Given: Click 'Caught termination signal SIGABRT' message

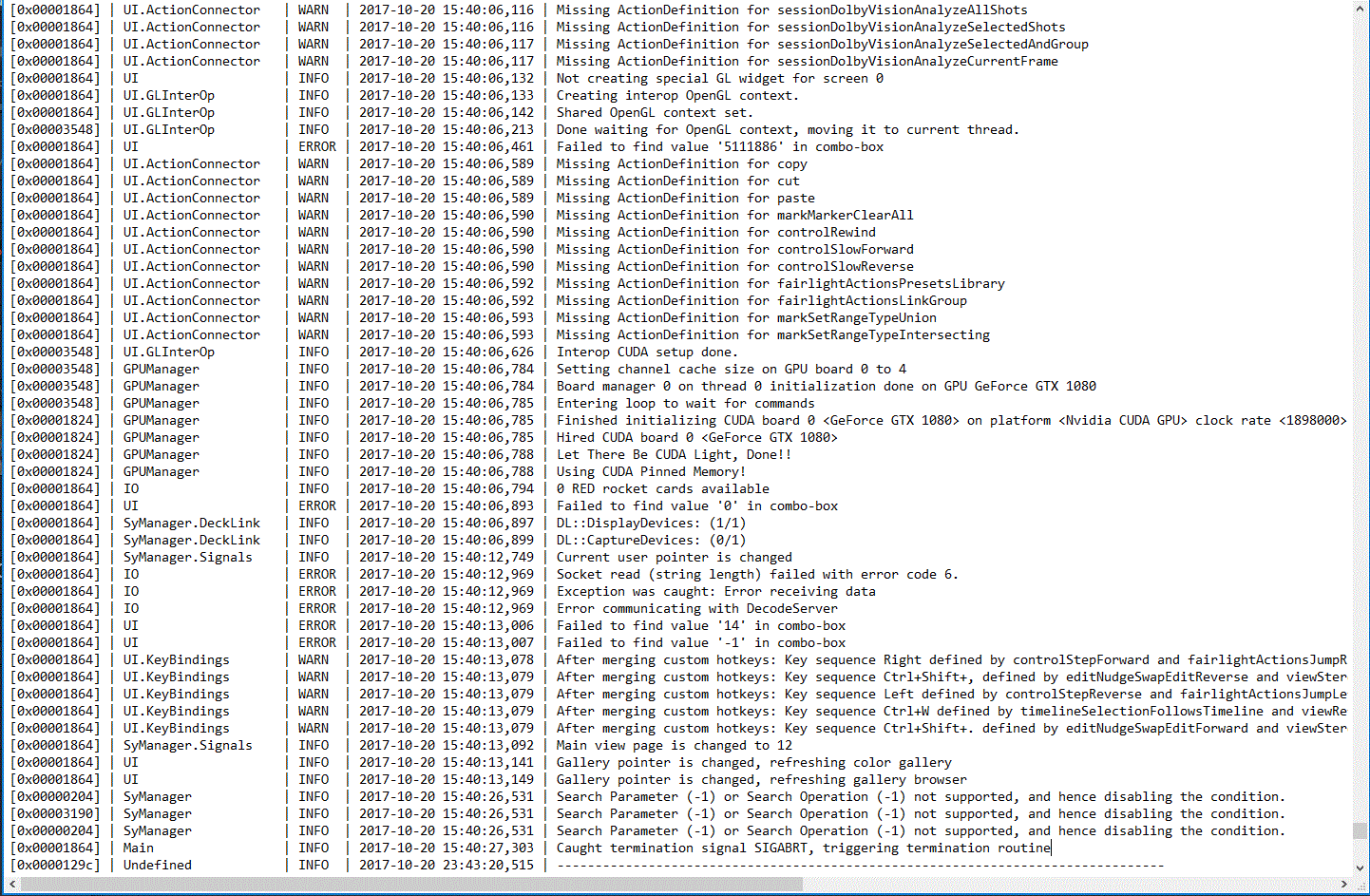Looking at the screenshot, I should [x=803, y=848].
